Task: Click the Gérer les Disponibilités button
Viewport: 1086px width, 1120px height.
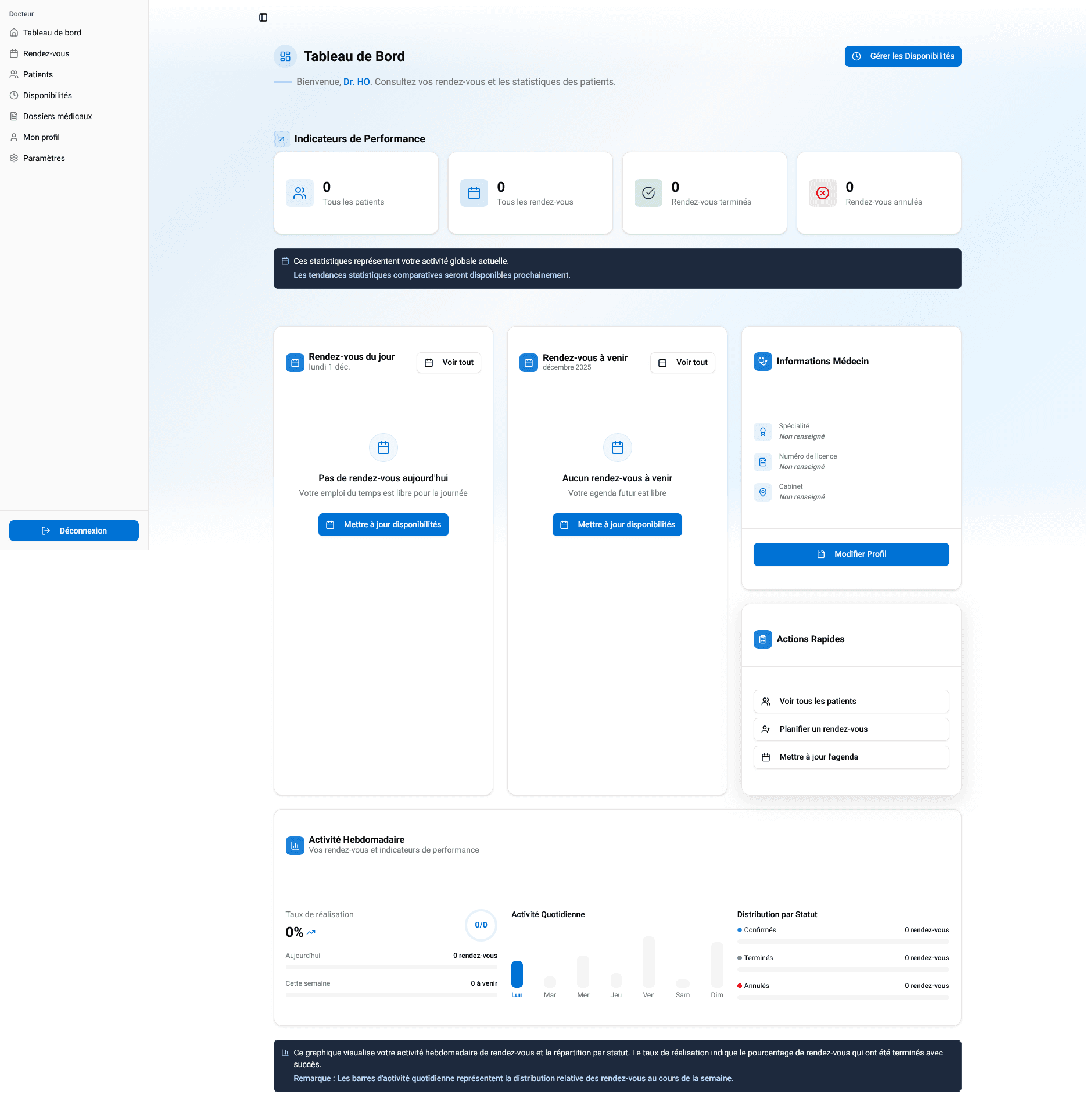Action: (x=903, y=56)
